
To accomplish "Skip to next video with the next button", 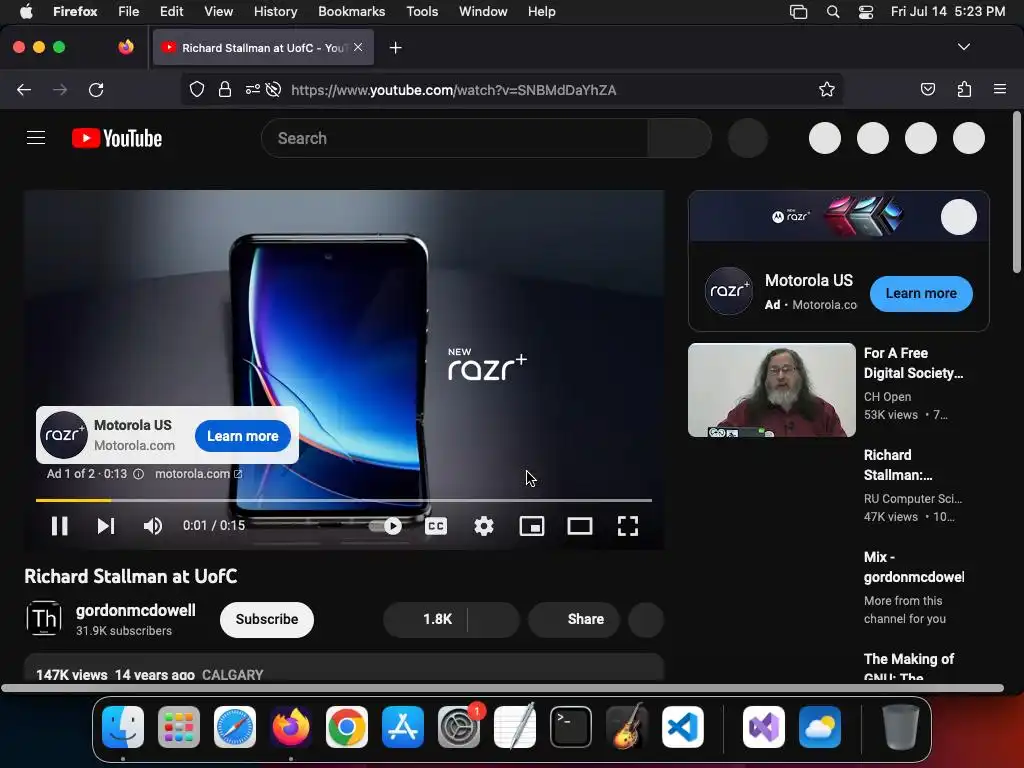I will 106,526.
